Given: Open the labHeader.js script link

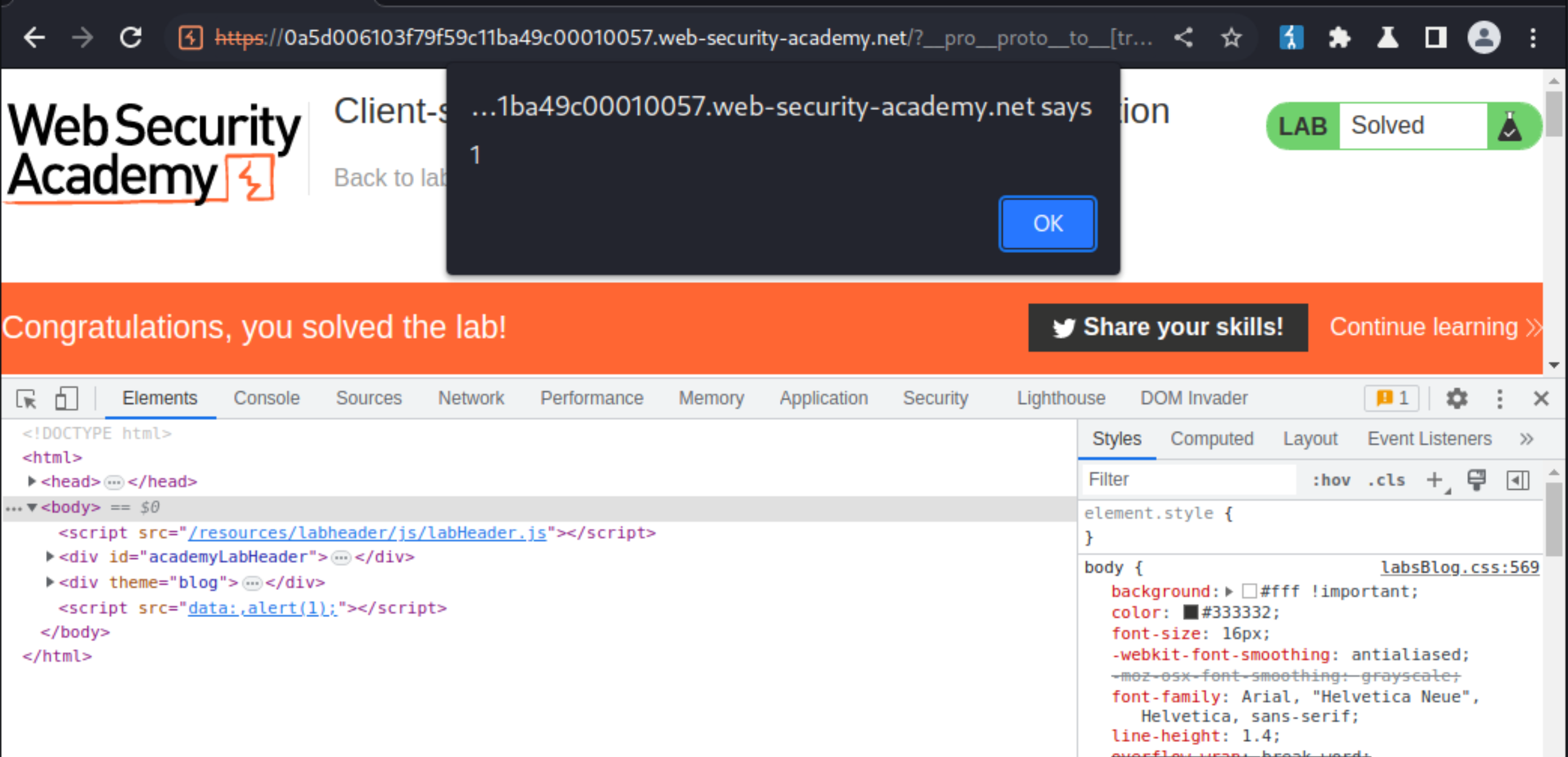Looking at the screenshot, I should tap(367, 532).
